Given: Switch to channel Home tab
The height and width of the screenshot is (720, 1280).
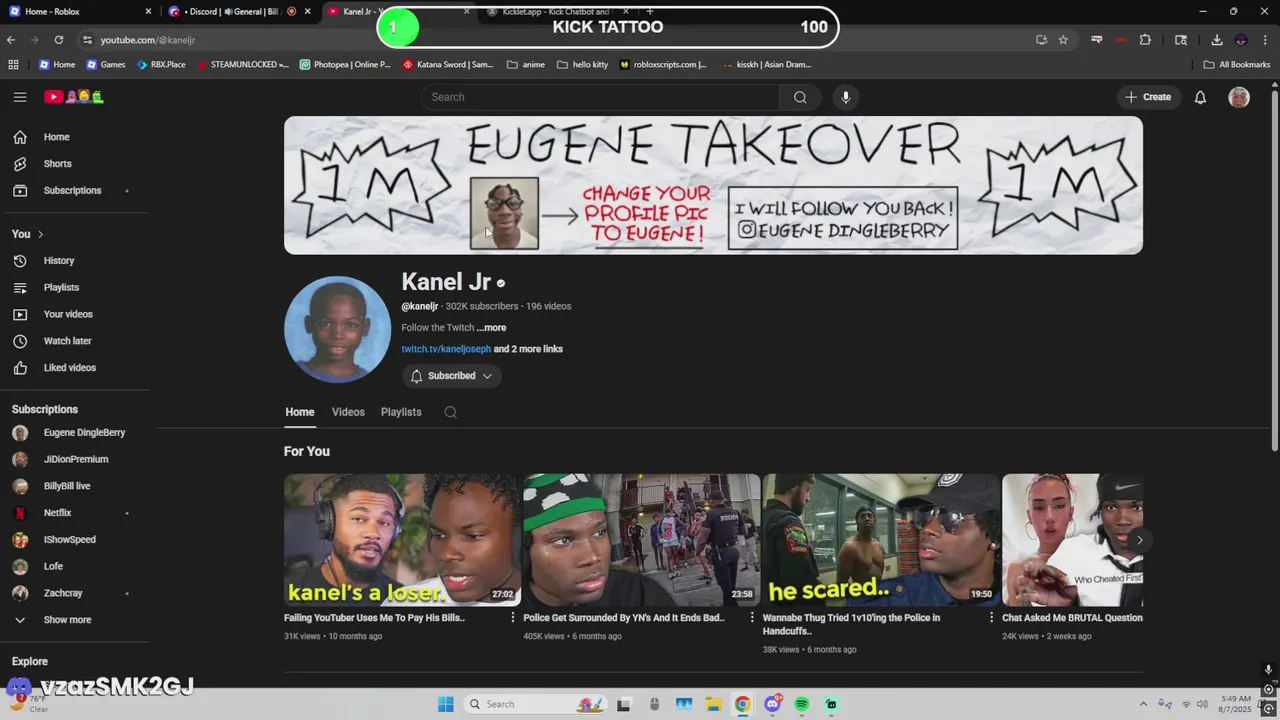Looking at the screenshot, I should coord(299,412).
